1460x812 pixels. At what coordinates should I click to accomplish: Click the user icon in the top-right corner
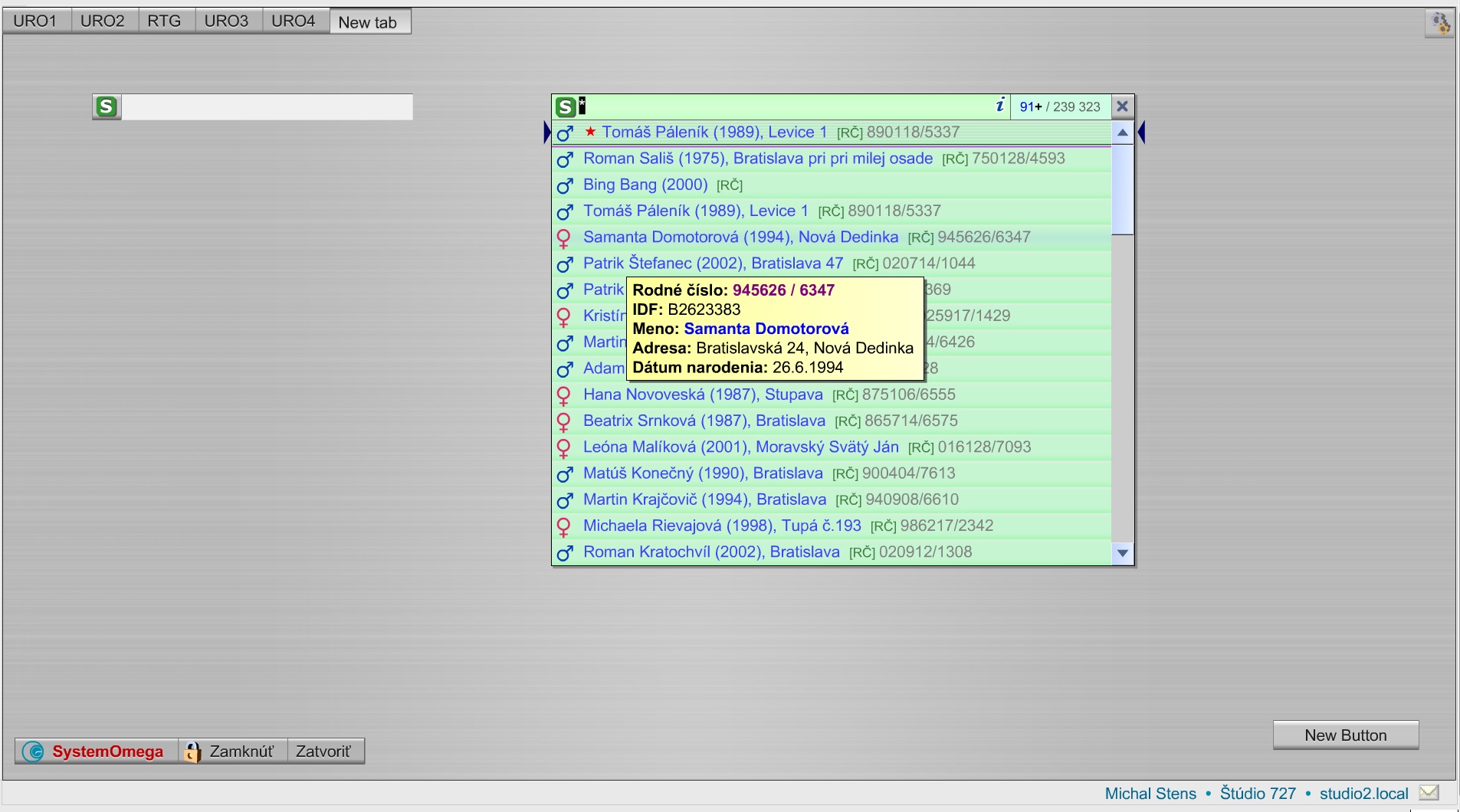pyautogui.click(x=1440, y=23)
